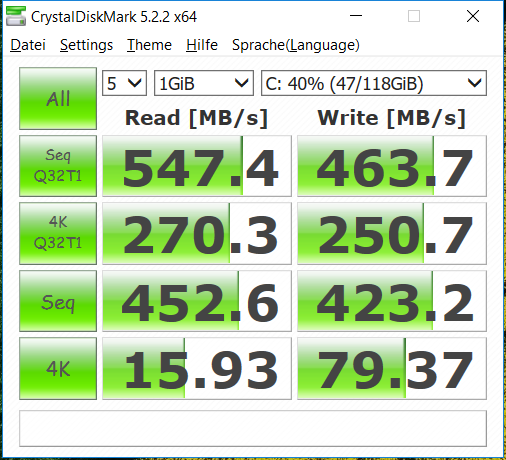The width and height of the screenshot is (506, 460).
Task: Select the 250.7 4K Q32T1 write result
Action: [x=392, y=233]
